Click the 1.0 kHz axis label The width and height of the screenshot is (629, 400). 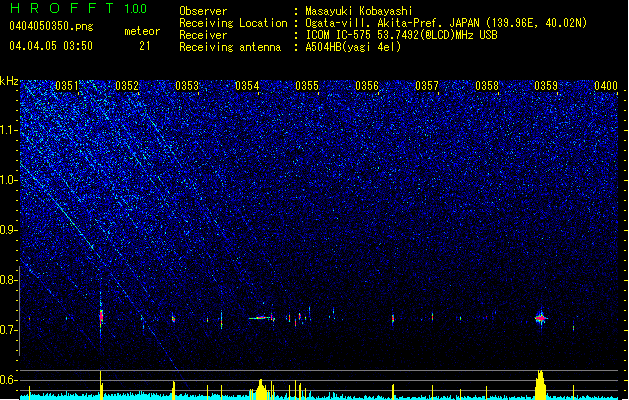pyautogui.click(x=9, y=180)
